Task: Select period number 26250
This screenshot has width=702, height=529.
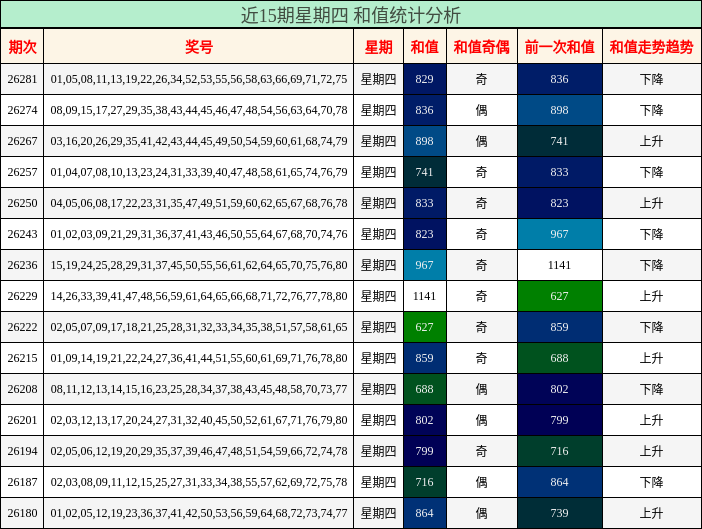Action: point(22,203)
